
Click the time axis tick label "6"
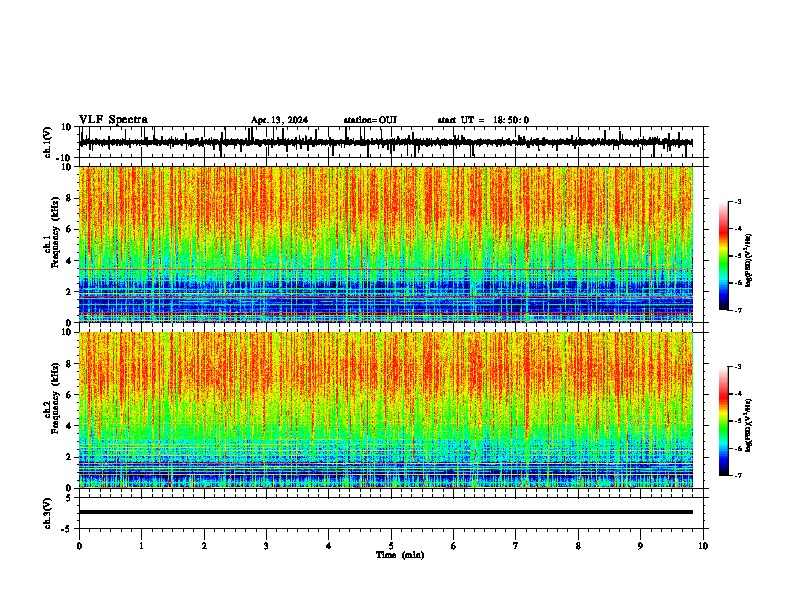pos(453,546)
